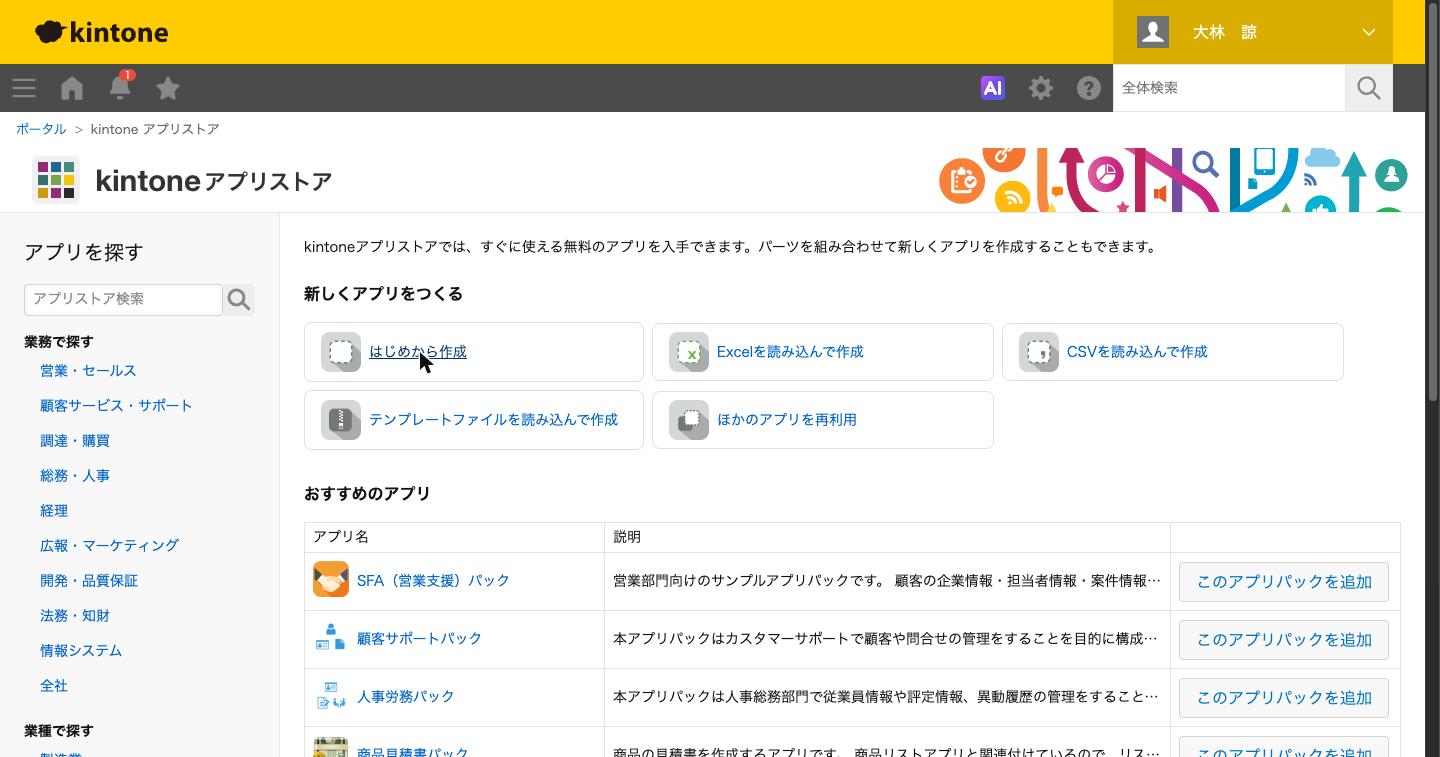This screenshot has height=757, width=1440.
Task: Click the CSV import icon
Action: click(x=1039, y=352)
